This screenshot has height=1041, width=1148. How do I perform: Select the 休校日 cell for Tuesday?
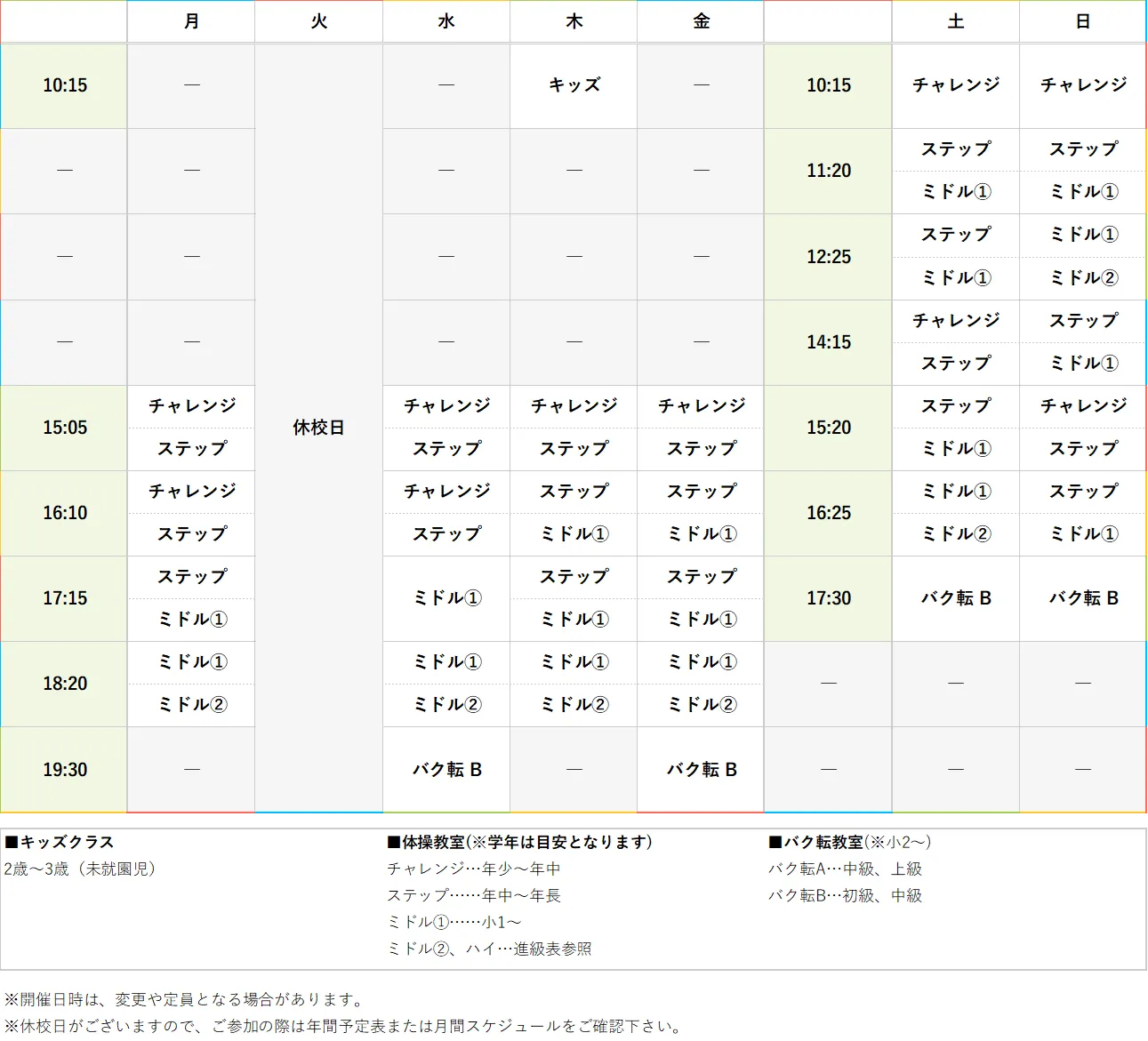coord(318,428)
